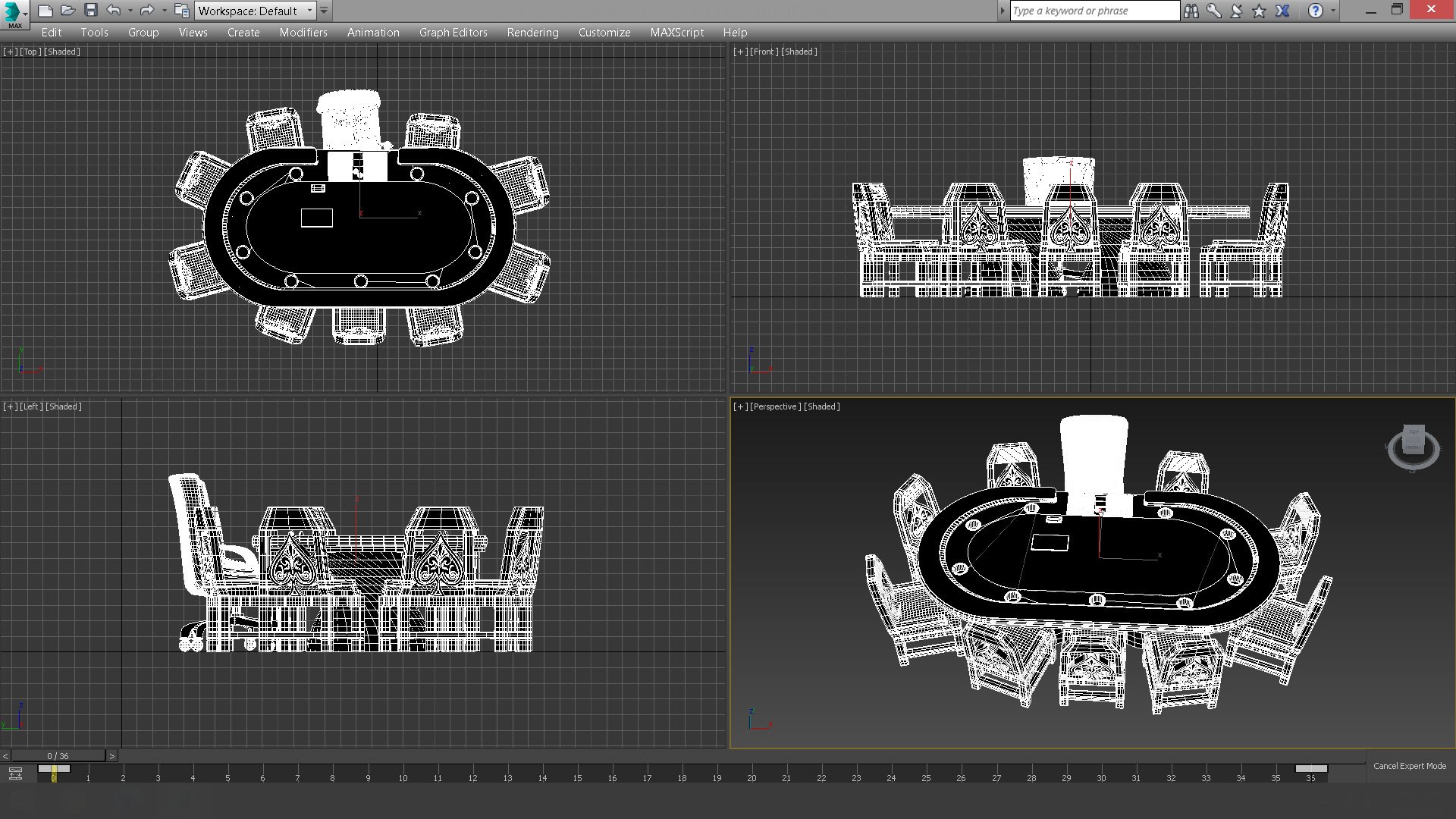This screenshot has width=1456, height=819.
Task: Open the Rendering menu
Action: (532, 33)
